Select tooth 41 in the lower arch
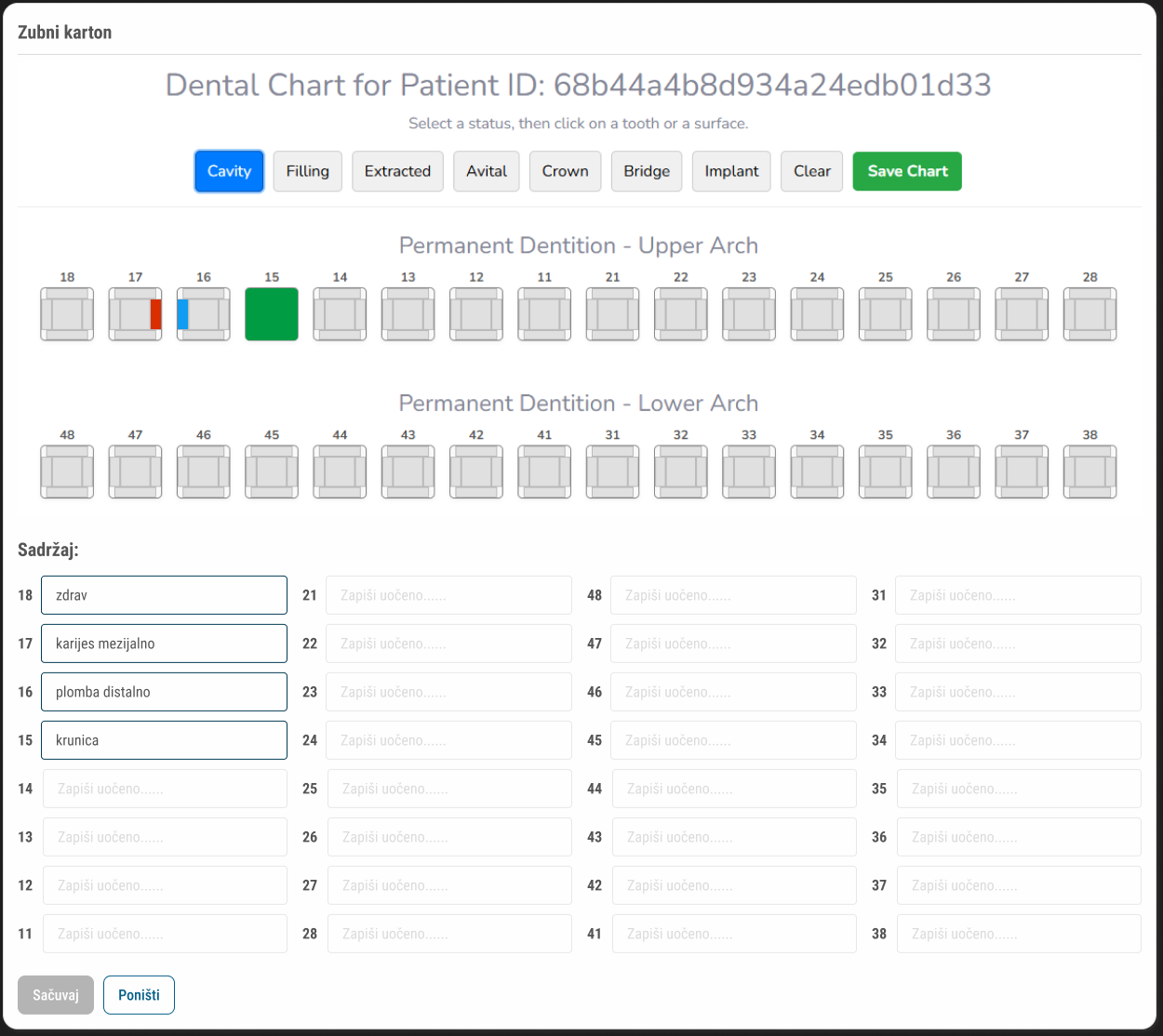Viewport: 1163px width, 1036px height. pos(544,472)
